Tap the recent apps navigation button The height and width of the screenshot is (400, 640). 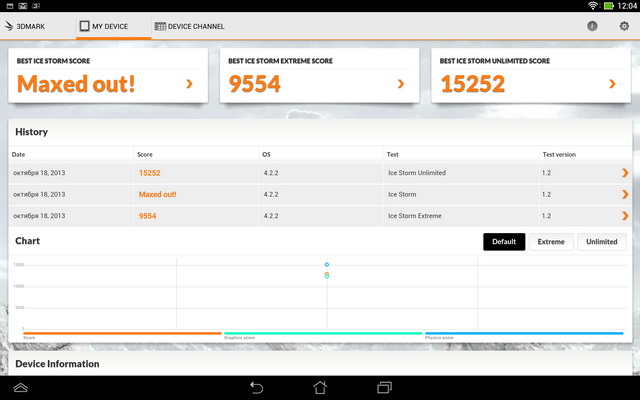384,387
